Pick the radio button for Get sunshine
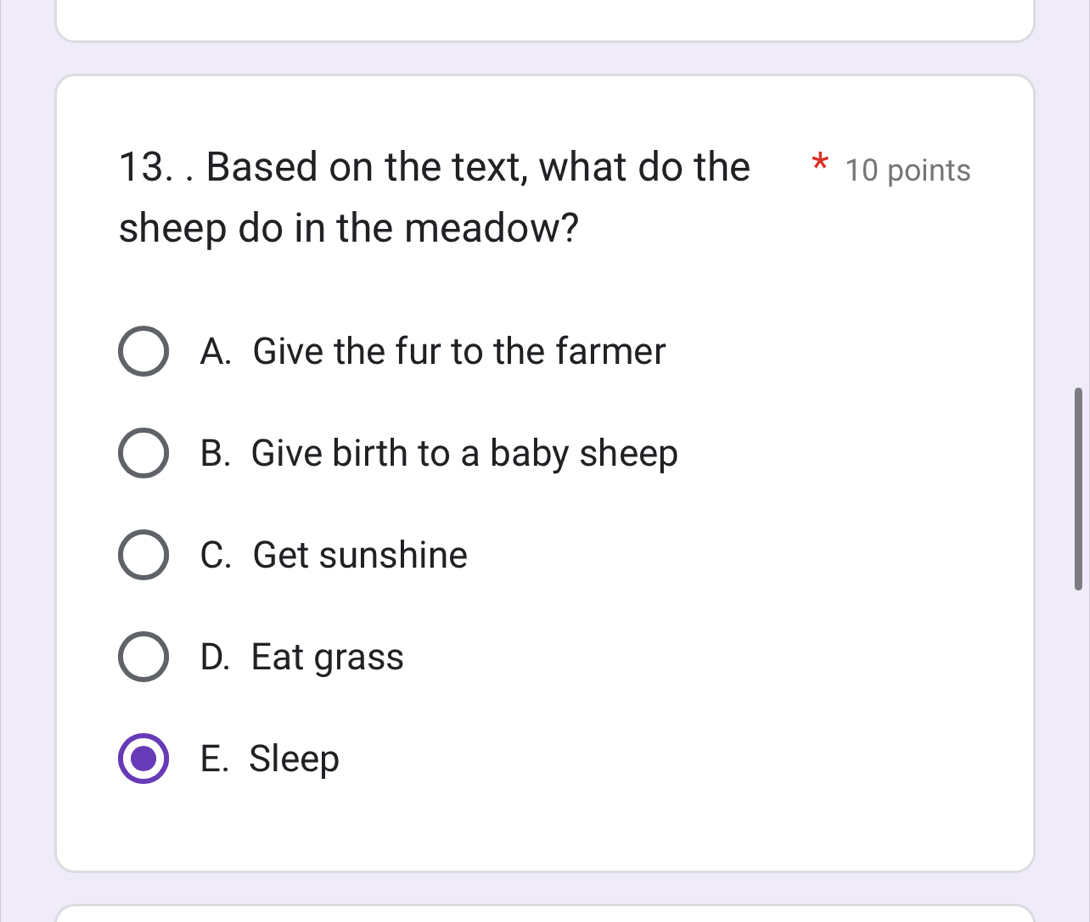The width and height of the screenshot is (1090, 922). pyautogui.click(x=144, y=555)
